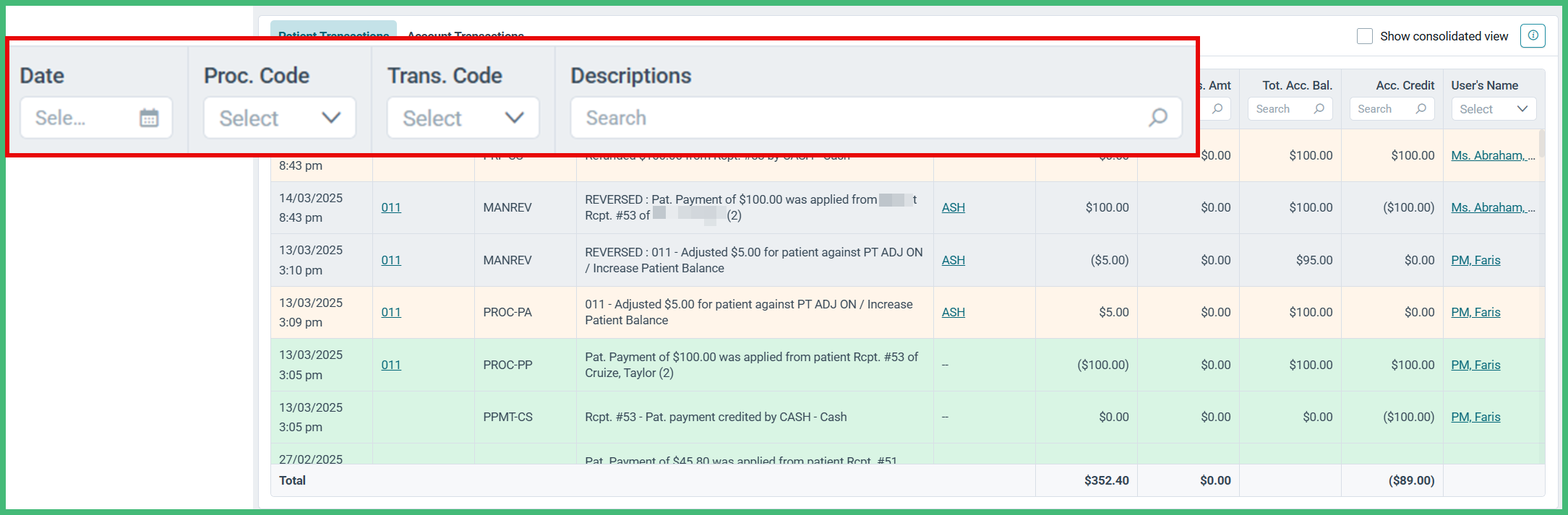Select the Patient Transactions tab
Image resolution: width=1568 pixels, height=515 pixels.
(x=334, y=35)
